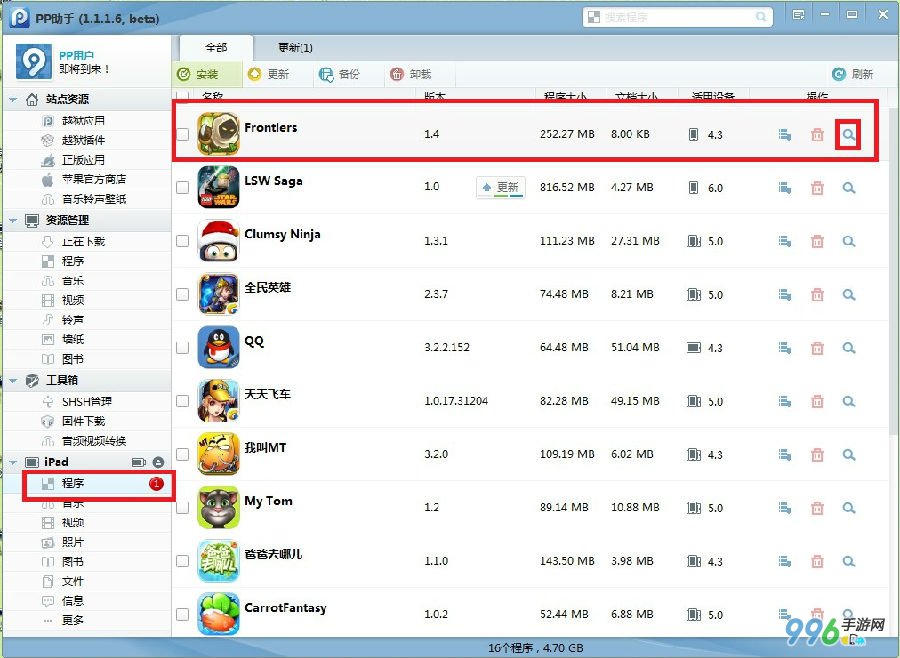Screen dimensions: 900x658
Task: Click the backup list icon in the Frontiers row
Action: [x=785, y=135]
